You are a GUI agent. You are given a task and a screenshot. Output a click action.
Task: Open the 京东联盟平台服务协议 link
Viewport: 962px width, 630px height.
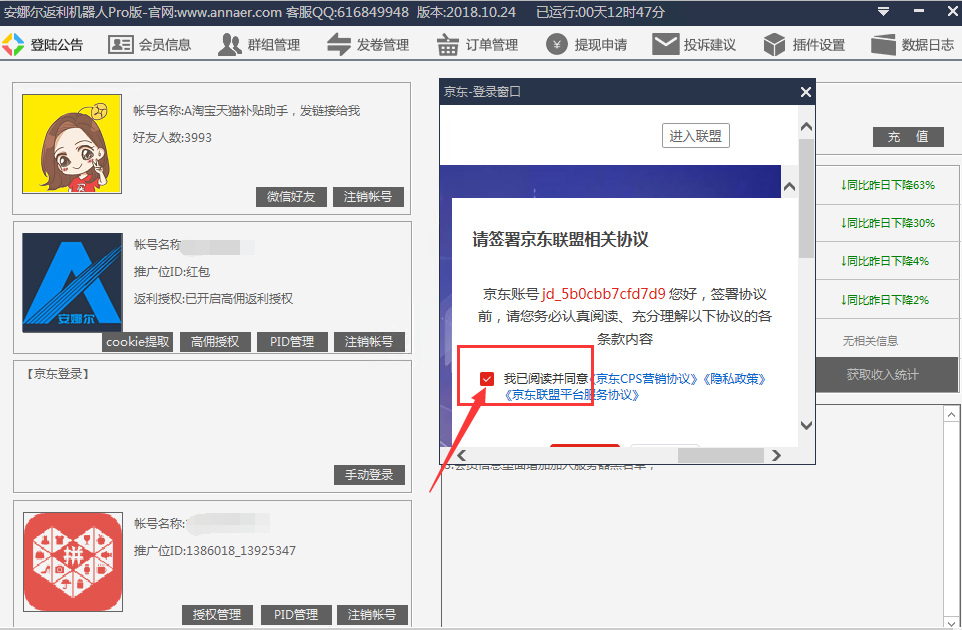coord(571,395)
